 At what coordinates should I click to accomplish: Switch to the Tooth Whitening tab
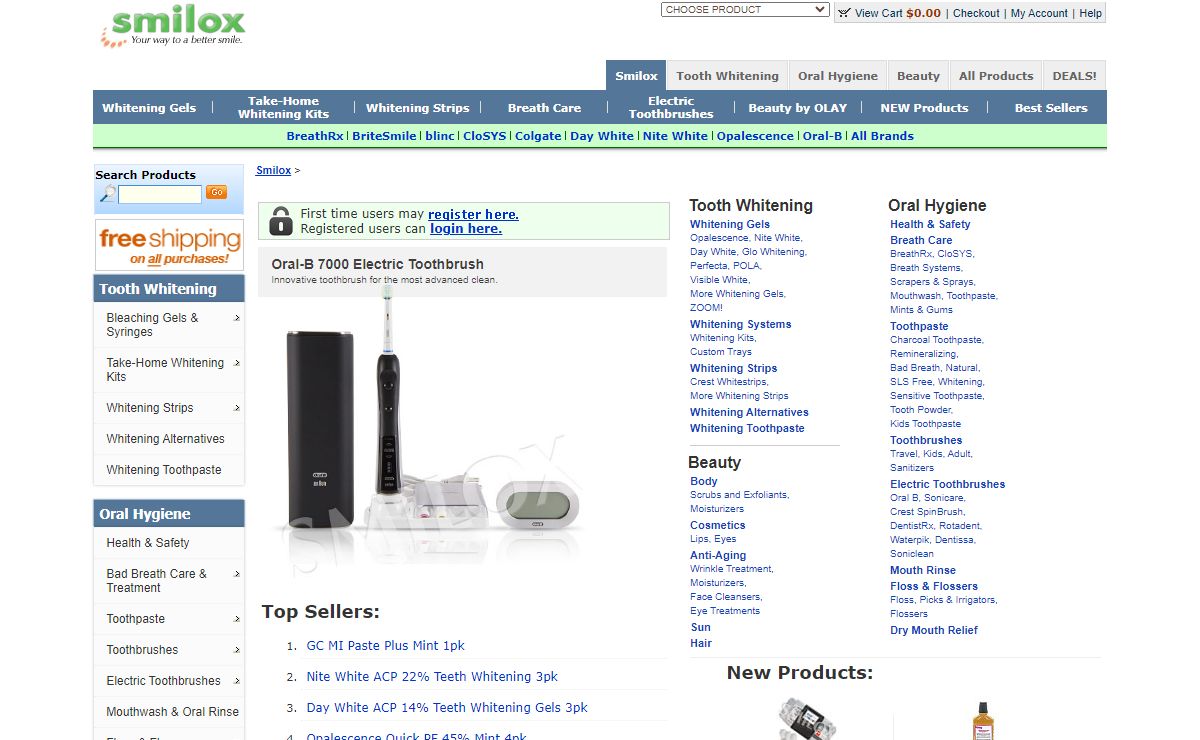coord(727,76)
